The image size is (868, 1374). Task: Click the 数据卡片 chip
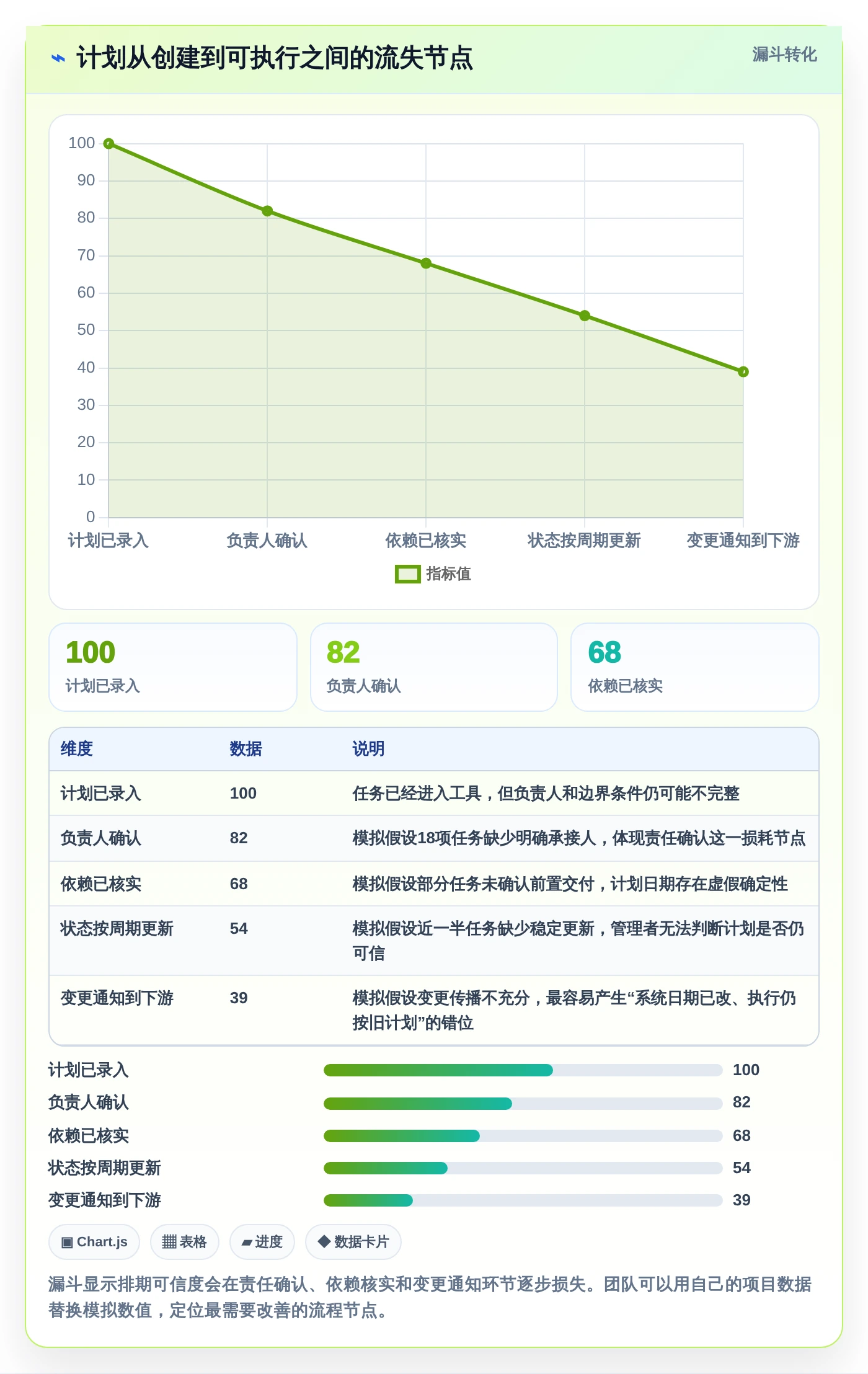[x=353, y=1242]
